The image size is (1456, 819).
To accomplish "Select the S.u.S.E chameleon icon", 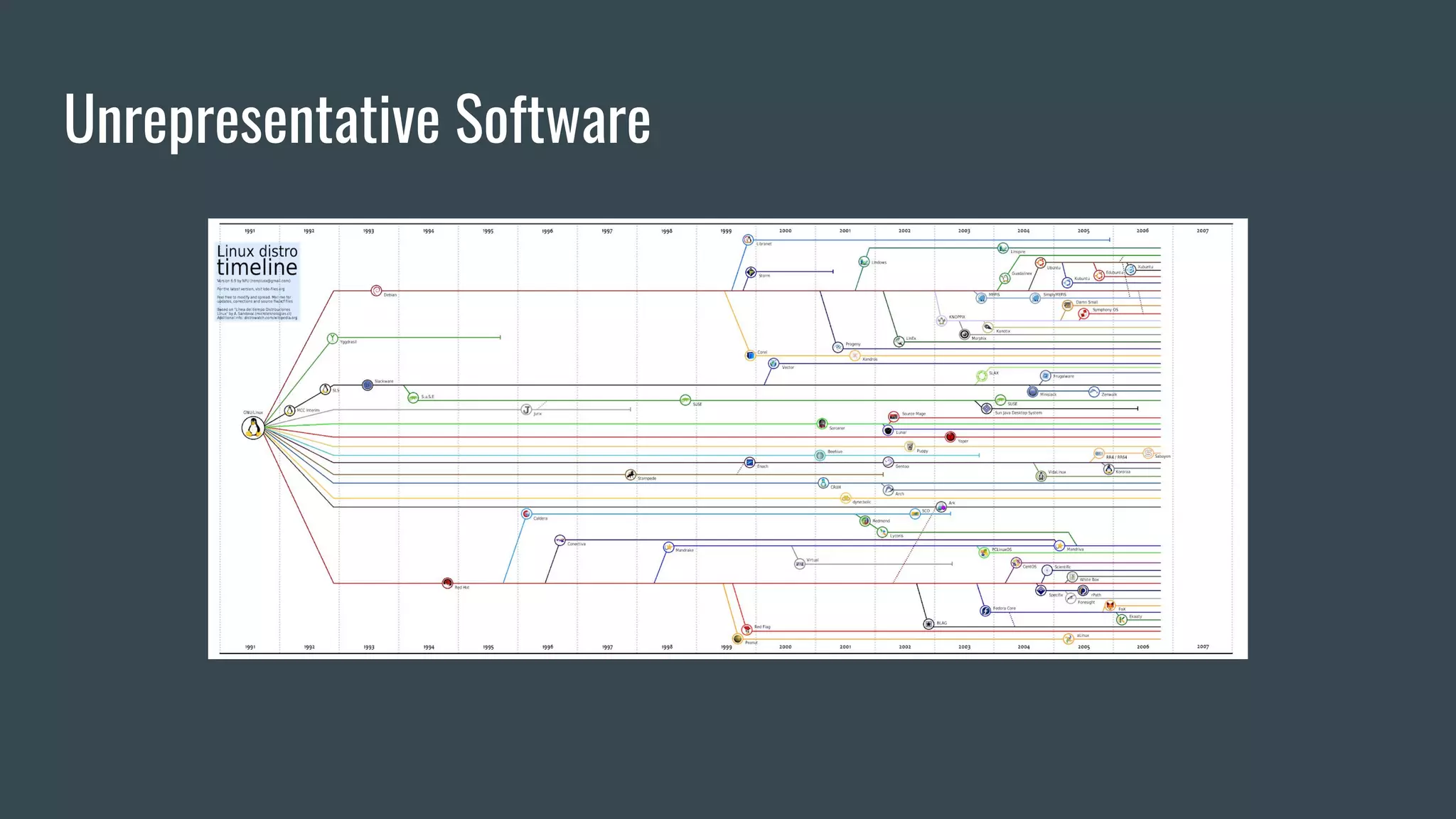I will pyautogui.click(x=413, y=397).
